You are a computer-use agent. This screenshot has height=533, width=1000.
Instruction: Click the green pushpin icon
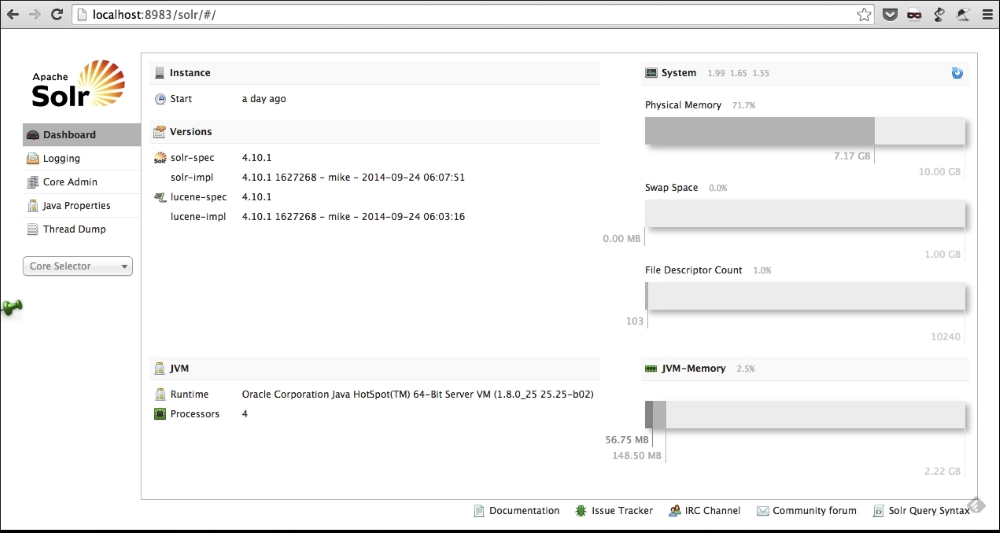[x=11, y=308]
